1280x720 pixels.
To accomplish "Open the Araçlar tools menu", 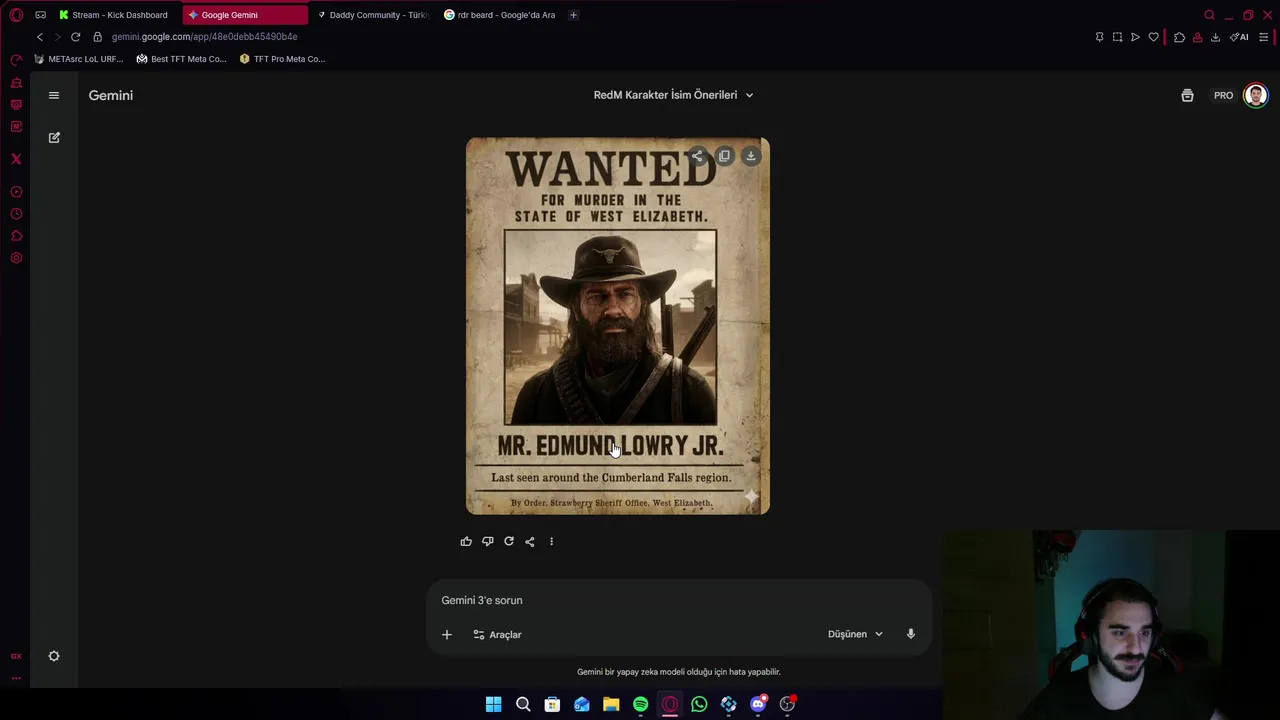I will click(497, 634).
